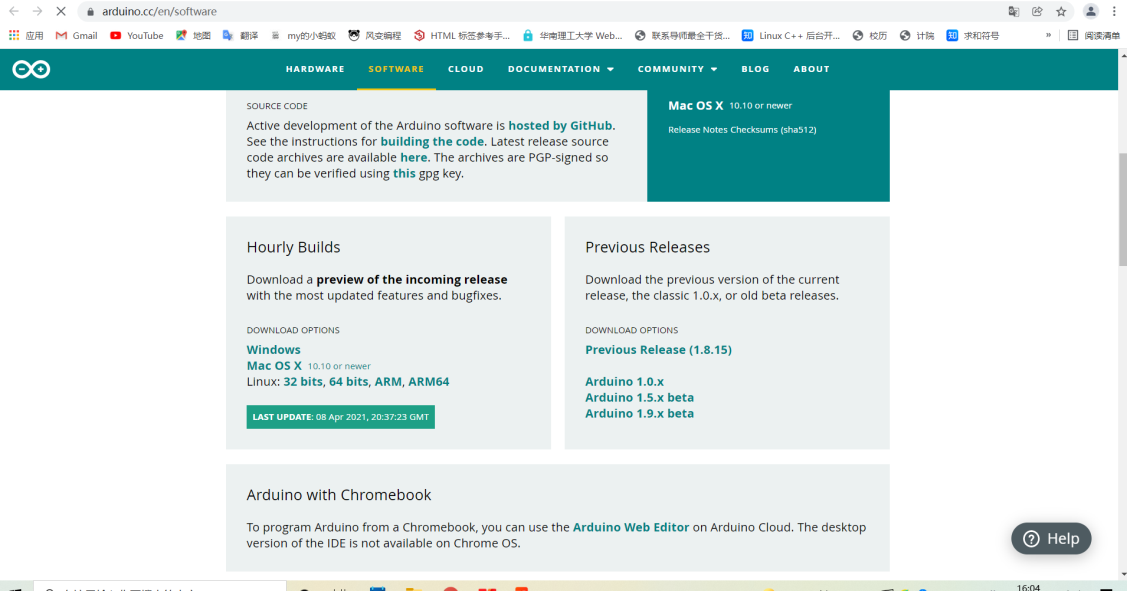Screen dimensions: 1127x591
Task: Click the LAST UPDATE timestamp badge
Action: pos(341,417)
